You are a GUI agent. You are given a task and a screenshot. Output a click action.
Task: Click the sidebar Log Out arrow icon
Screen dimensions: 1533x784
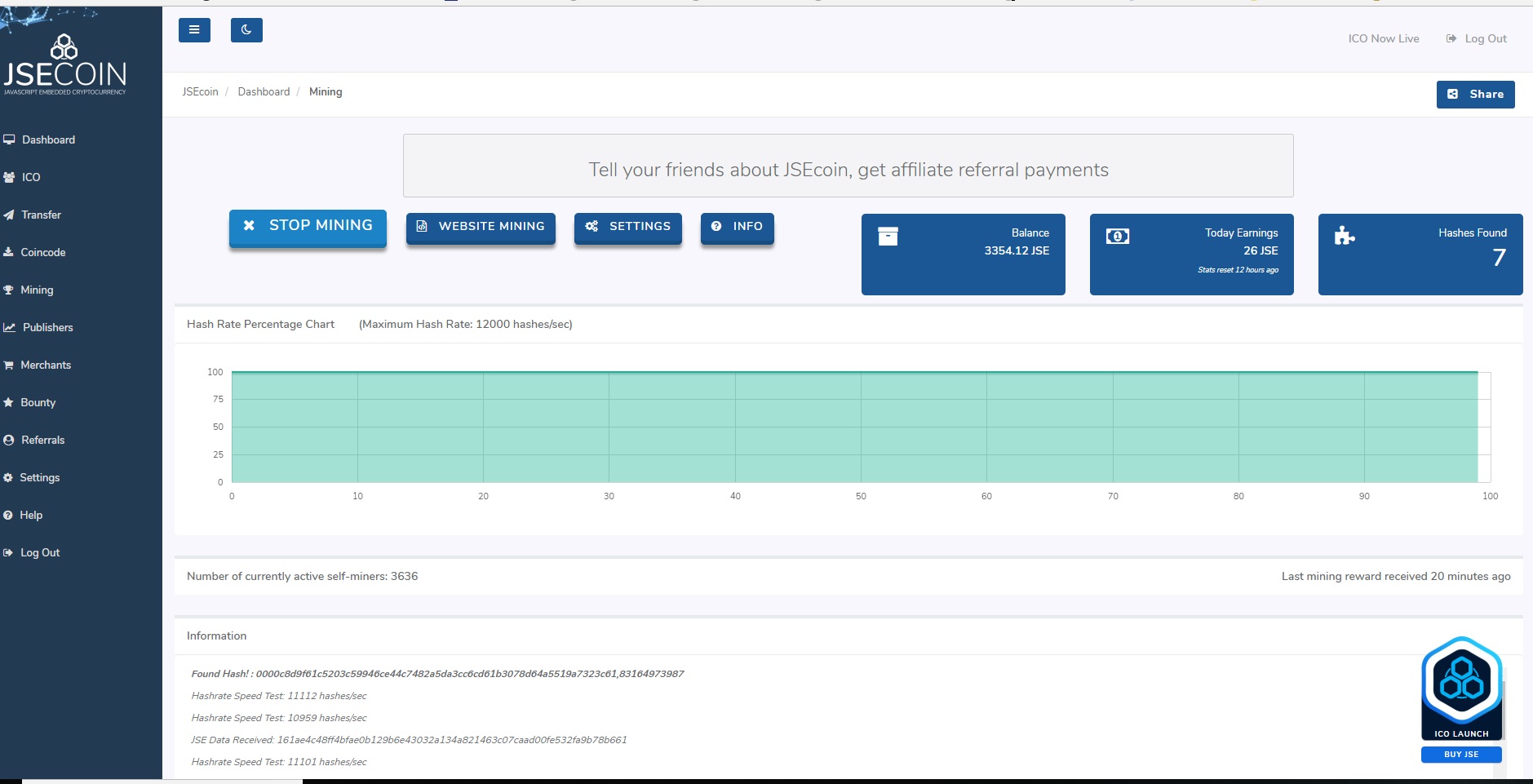point(8,552)
